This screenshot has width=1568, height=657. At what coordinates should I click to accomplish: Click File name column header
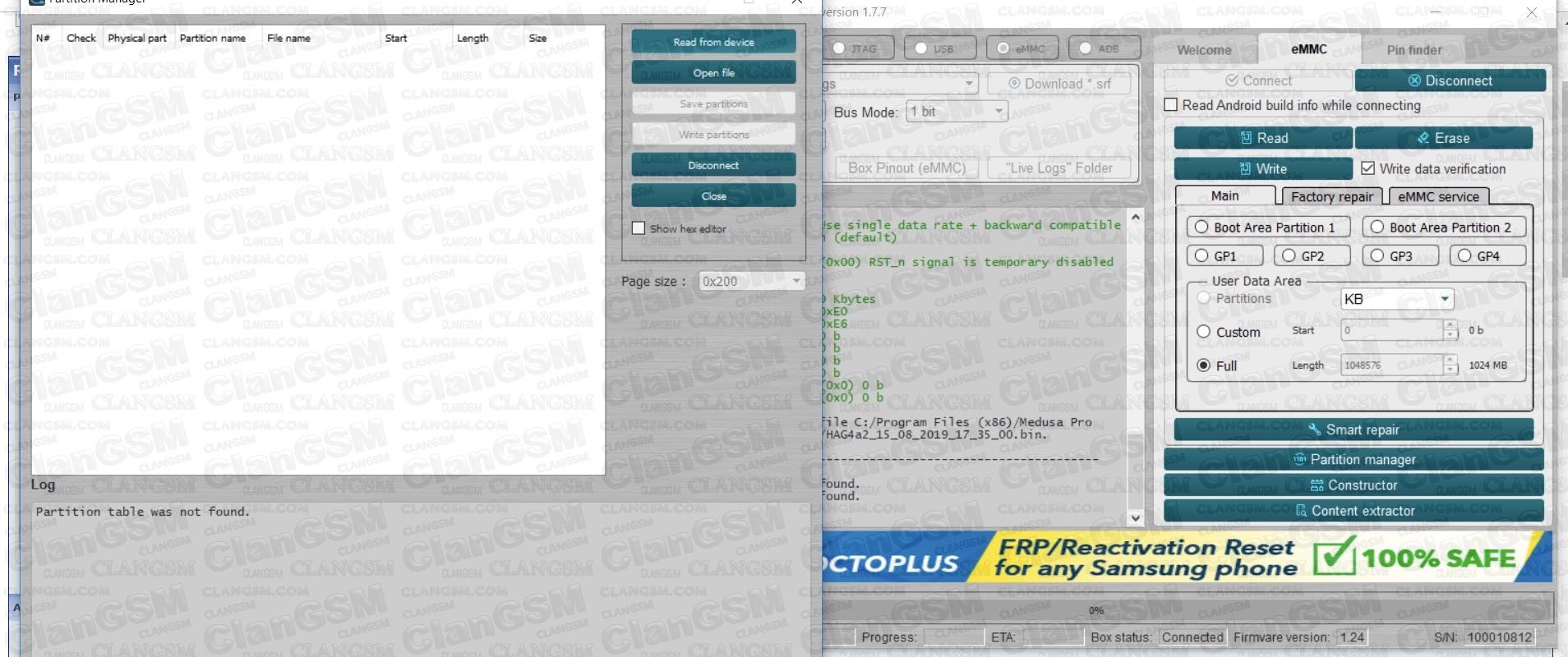pos(288,38)
